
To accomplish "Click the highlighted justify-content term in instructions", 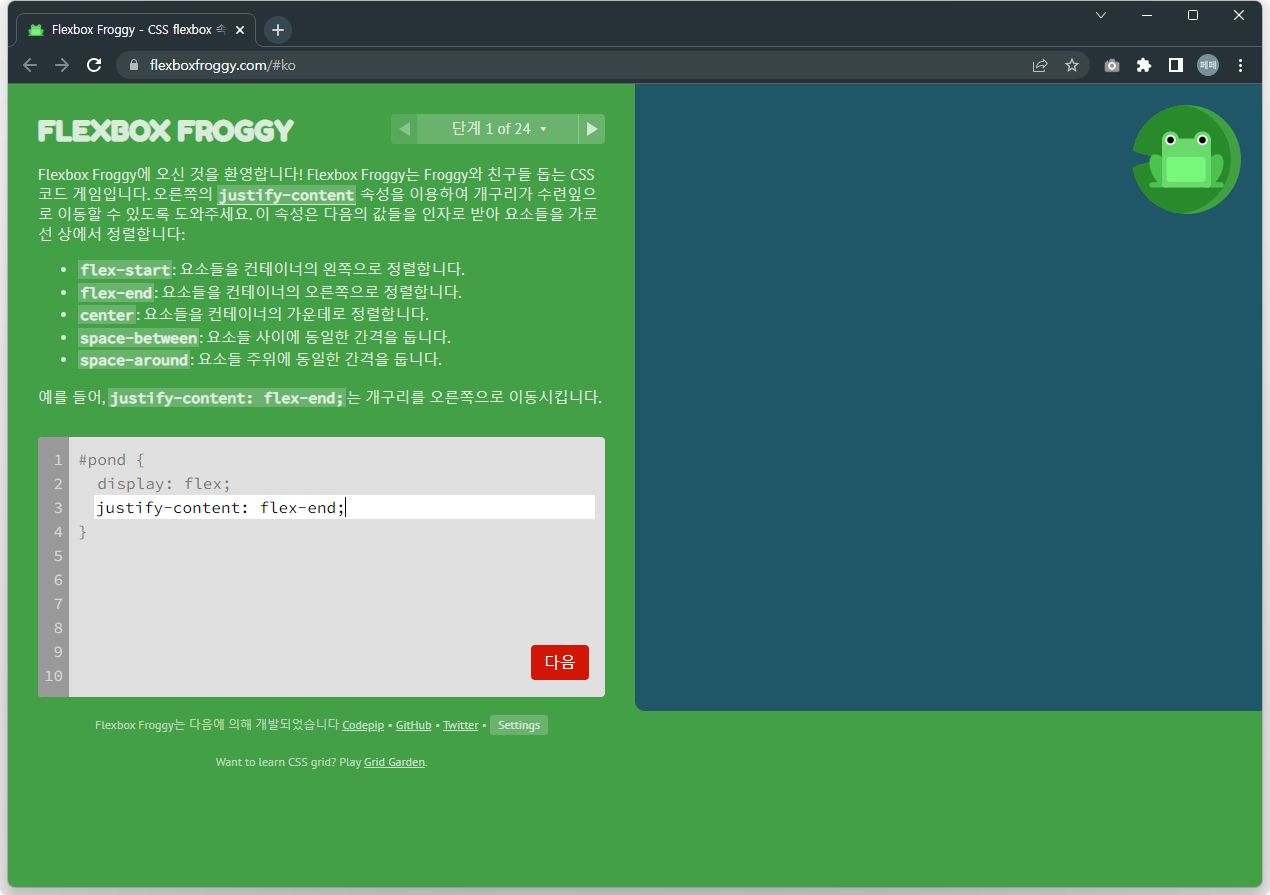I will tap(287, 195).
